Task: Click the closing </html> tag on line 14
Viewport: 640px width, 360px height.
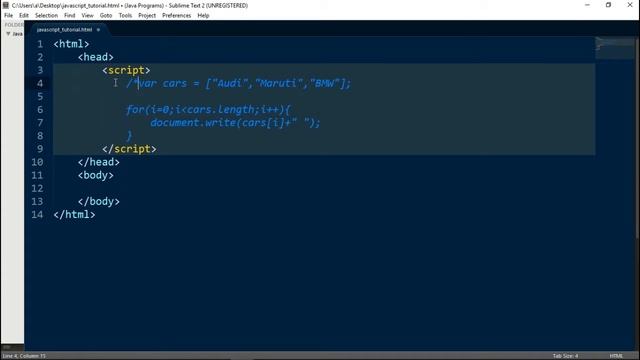Action: click(74, 215)
